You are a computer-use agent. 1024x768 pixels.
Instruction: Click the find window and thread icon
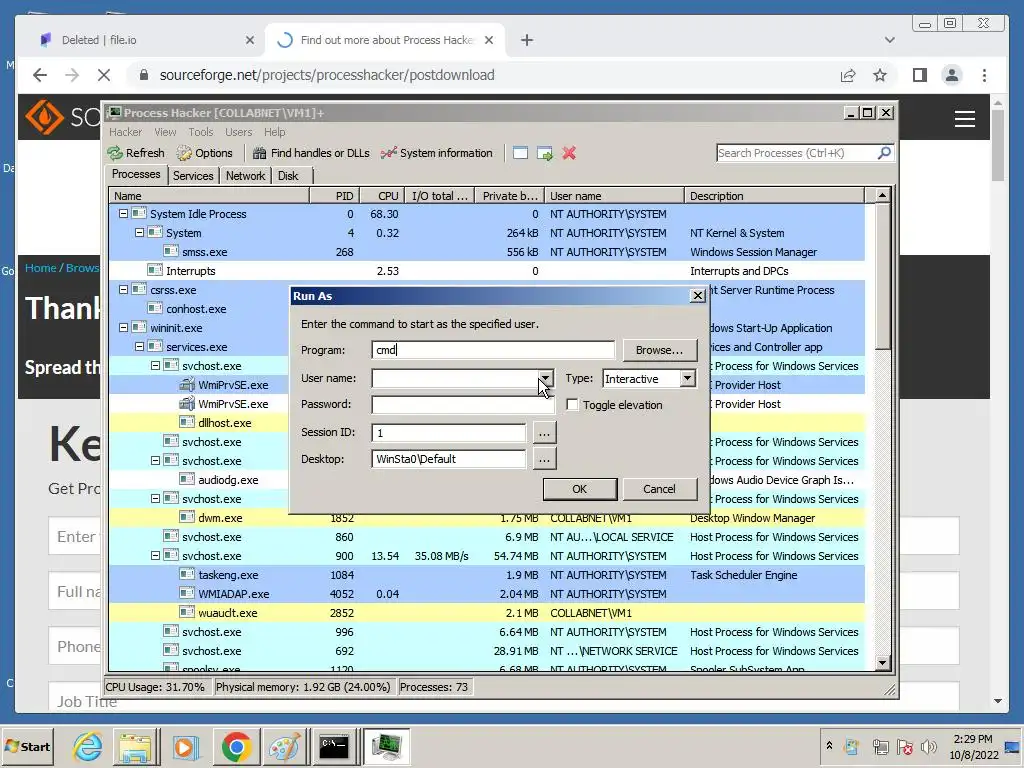tap(545, 153)
